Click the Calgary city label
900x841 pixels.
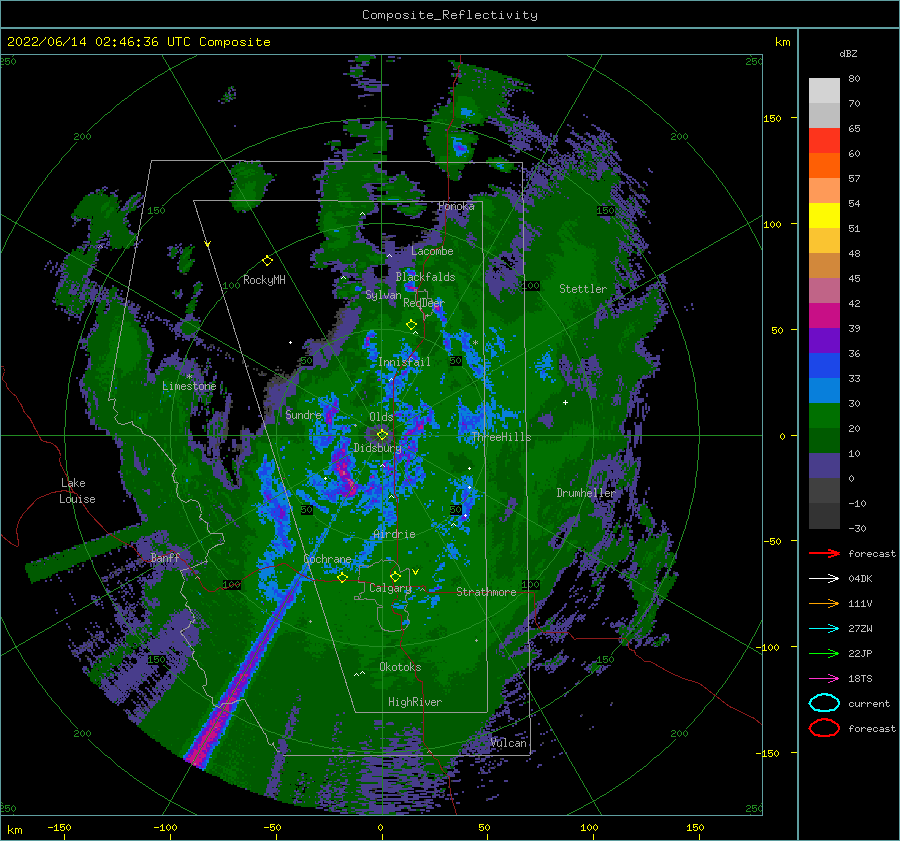[x=390, y=588]
